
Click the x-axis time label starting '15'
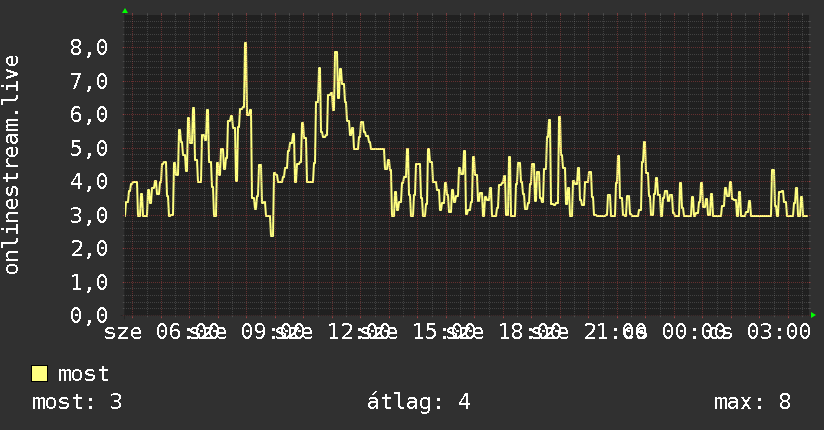444,332
